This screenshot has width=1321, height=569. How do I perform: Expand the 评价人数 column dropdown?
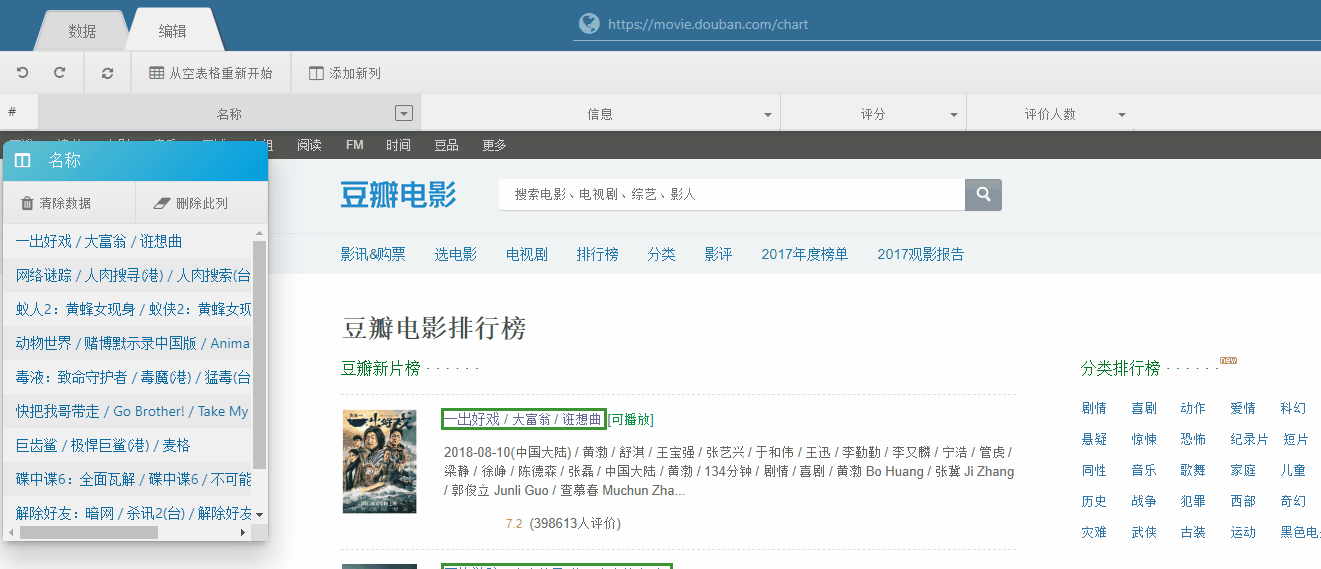pos(1122,115)
